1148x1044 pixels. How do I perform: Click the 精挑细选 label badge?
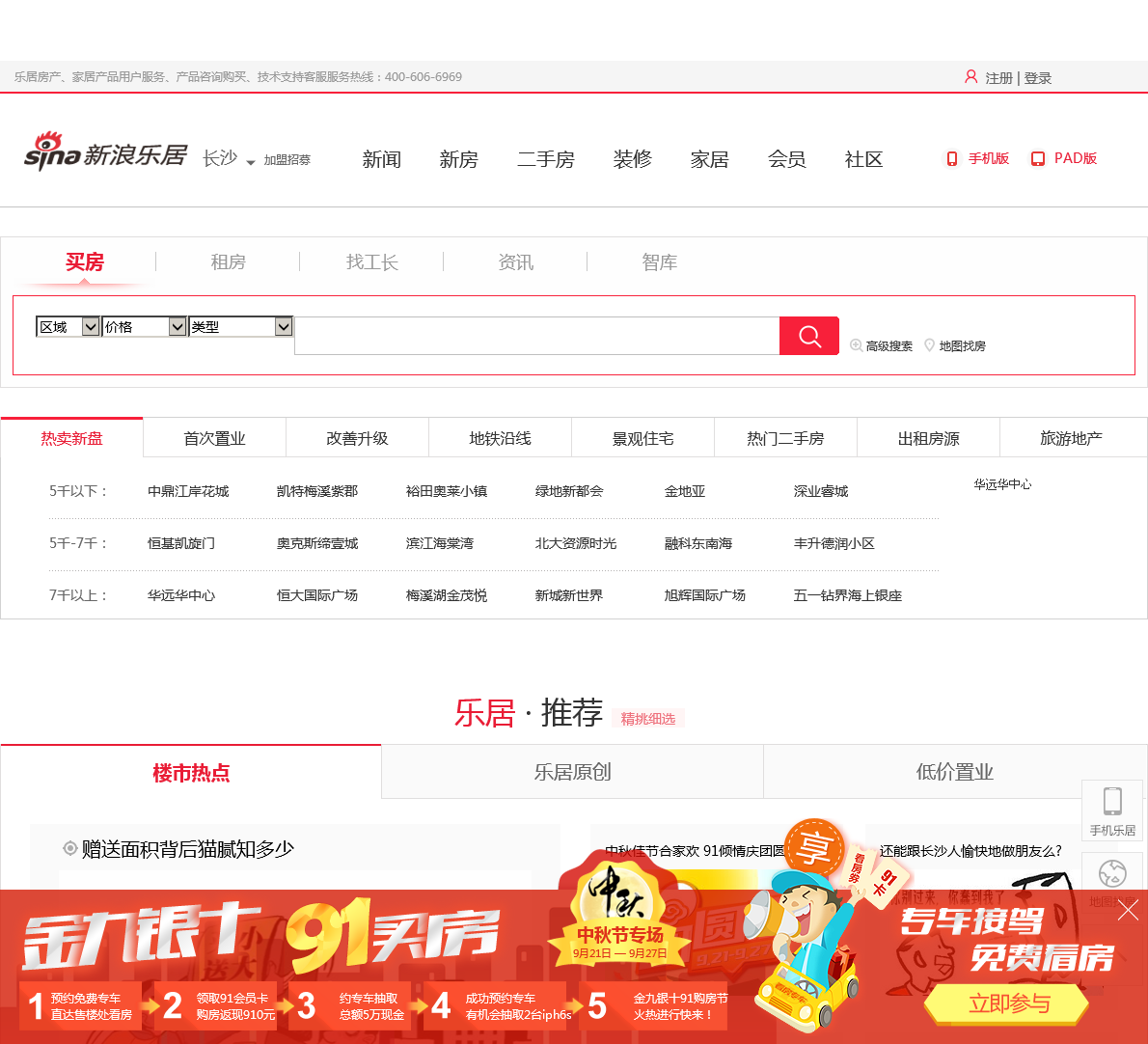[x=648, y=719]
